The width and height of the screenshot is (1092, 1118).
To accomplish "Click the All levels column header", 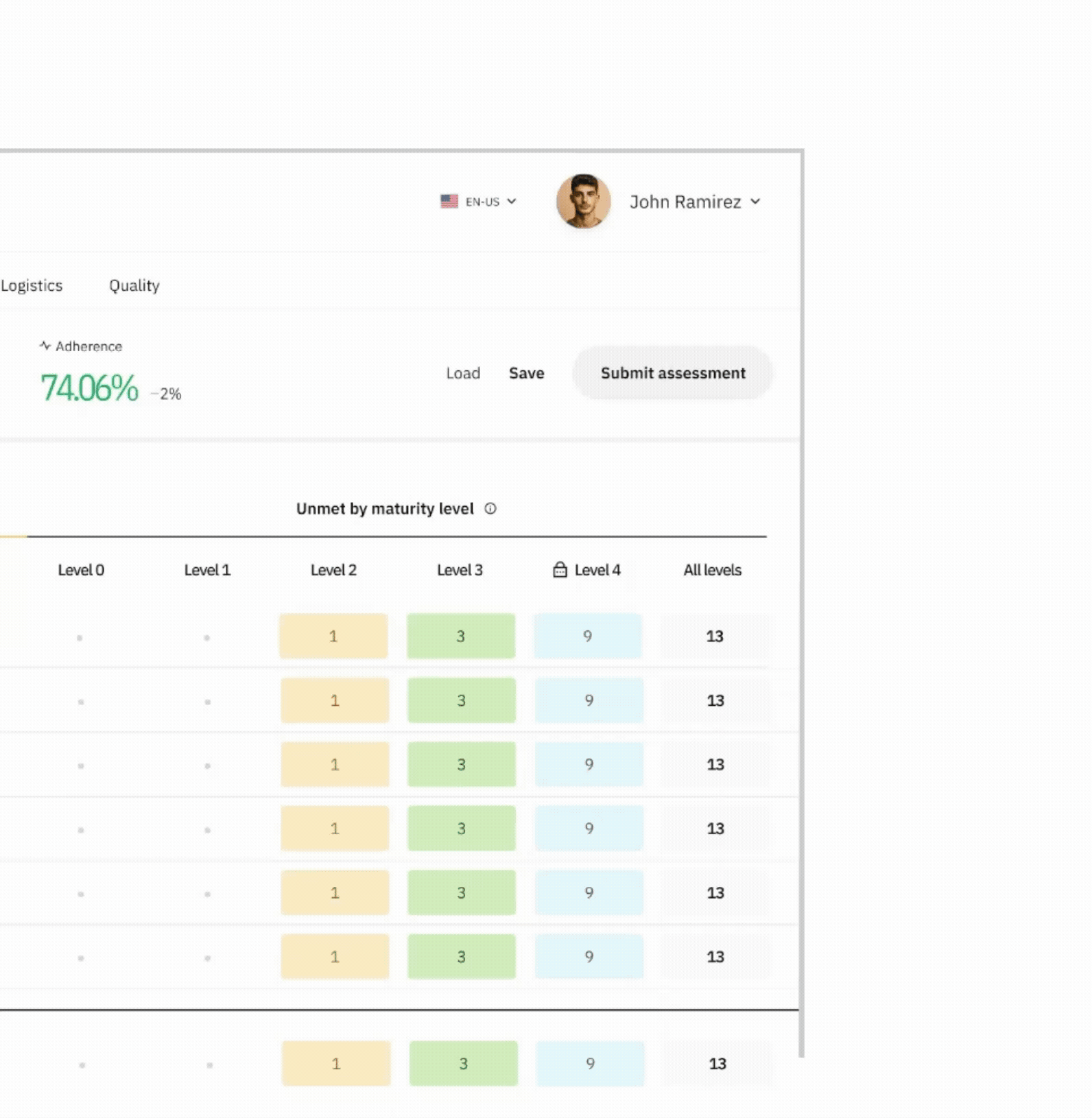I will (712, 570).
